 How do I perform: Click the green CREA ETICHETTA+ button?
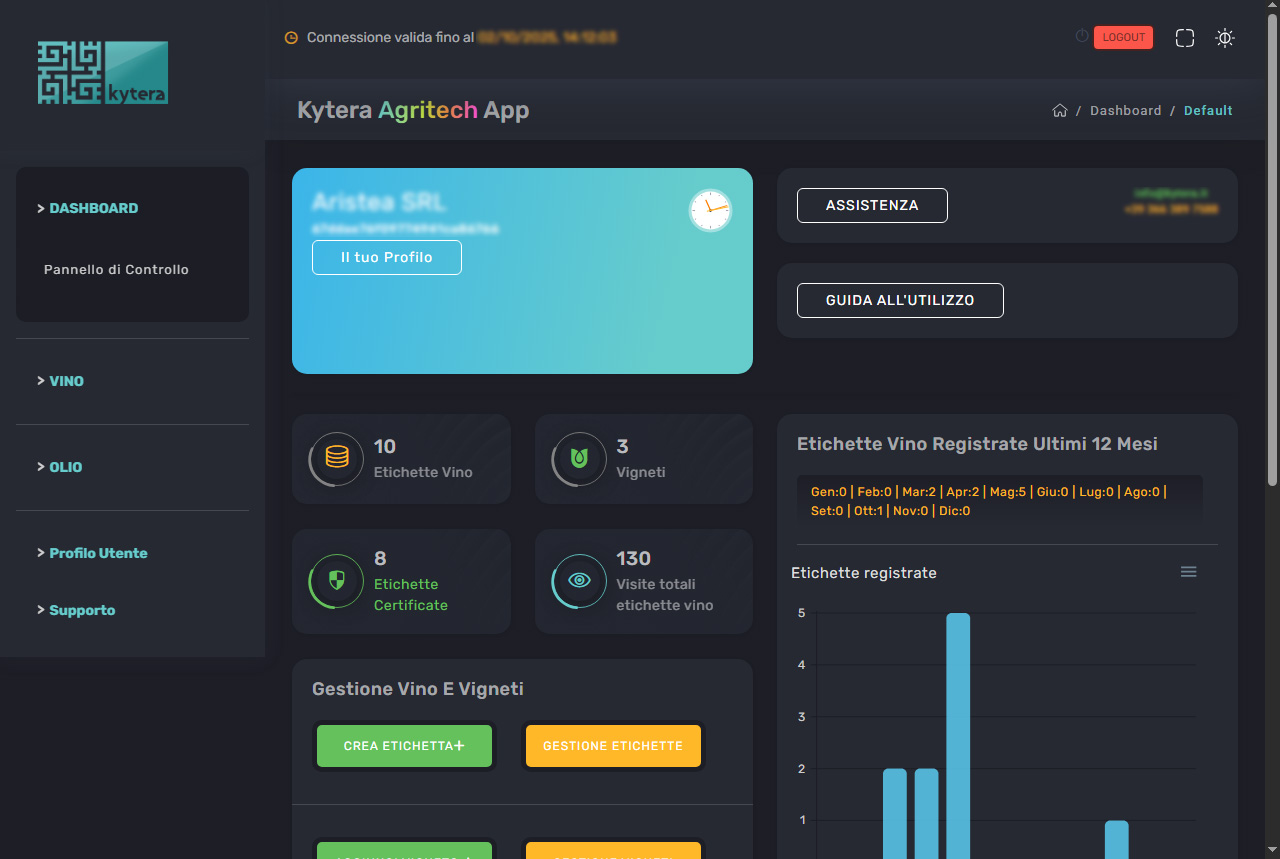pyautogui.click(x=404, y=746)
